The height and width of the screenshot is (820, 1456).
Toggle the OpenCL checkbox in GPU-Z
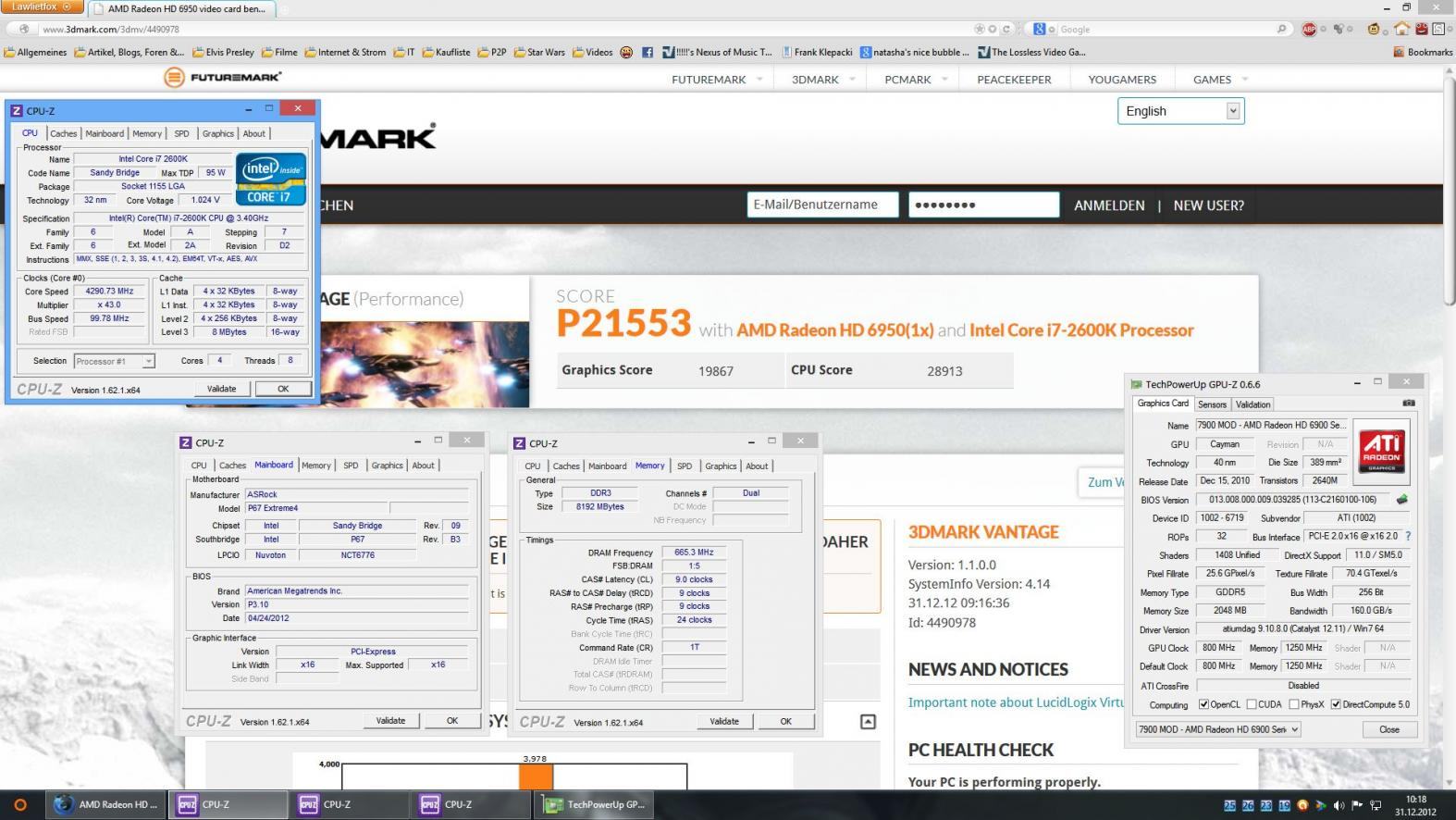(1203, 704)
